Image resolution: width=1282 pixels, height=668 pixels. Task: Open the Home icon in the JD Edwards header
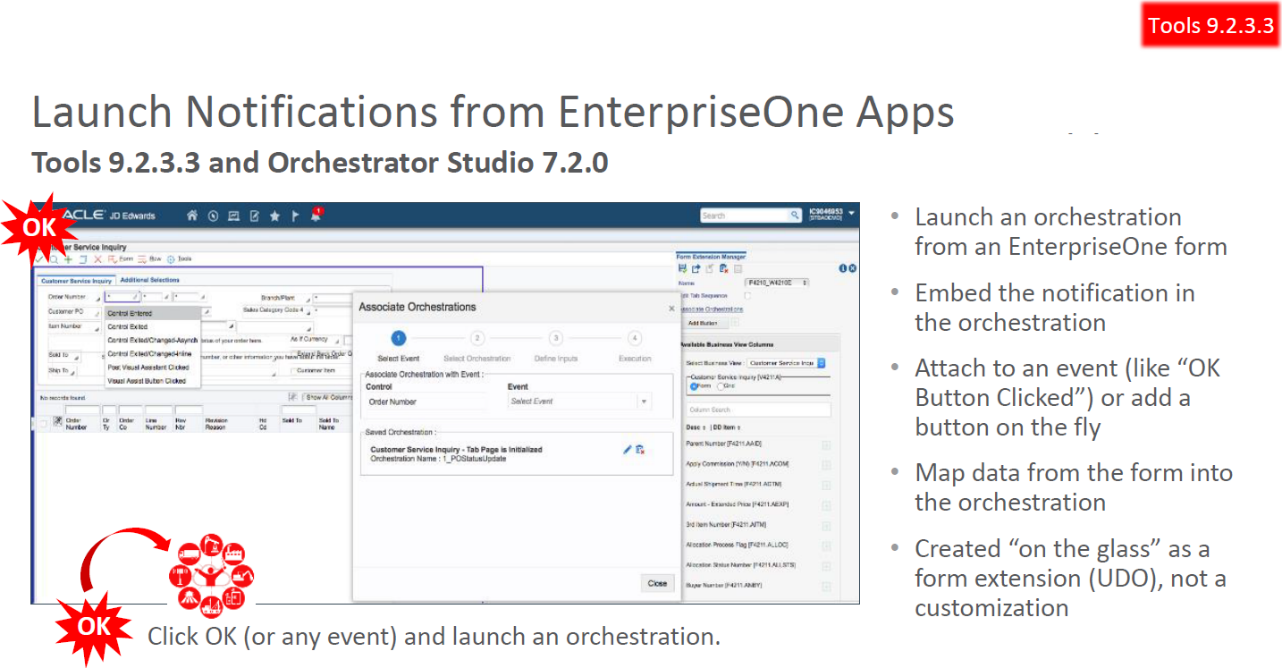(192, 215)
